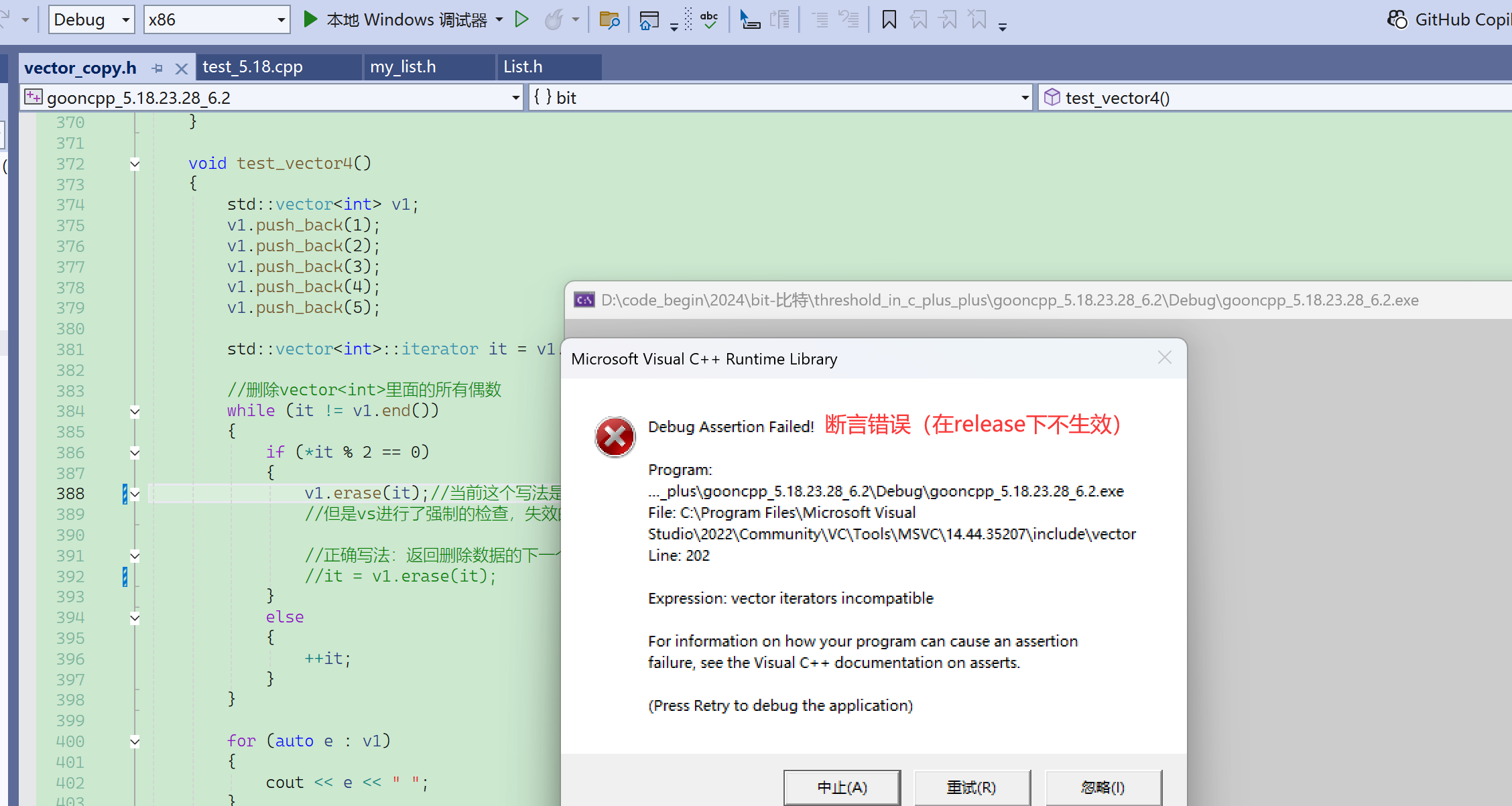
Task: Toggle bookmark on current line
Action: coord(889,19)
